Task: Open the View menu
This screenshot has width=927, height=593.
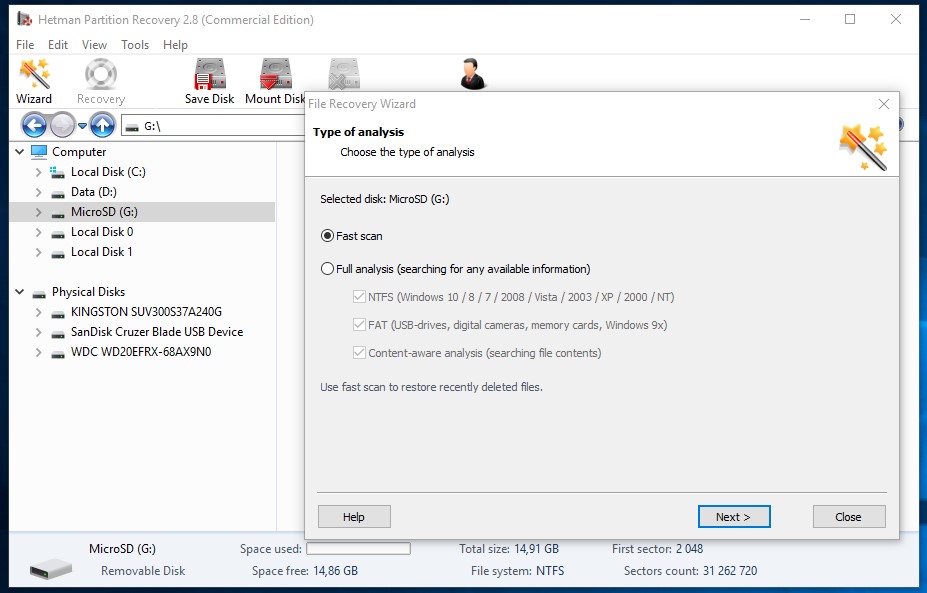Action: [94, 45]
